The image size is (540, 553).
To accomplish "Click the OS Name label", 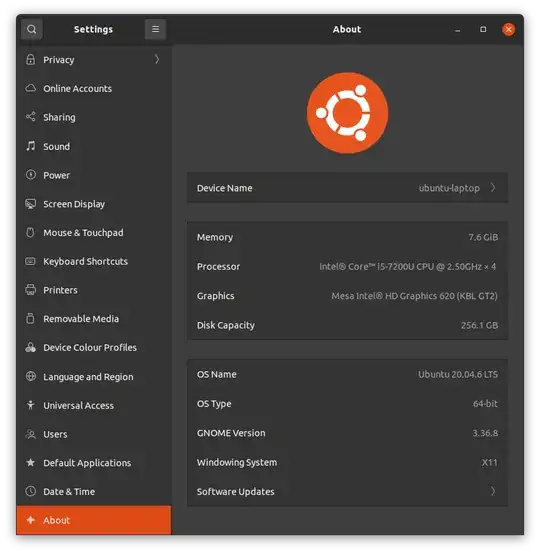I will pyautogui.click(x=217, y=374).
